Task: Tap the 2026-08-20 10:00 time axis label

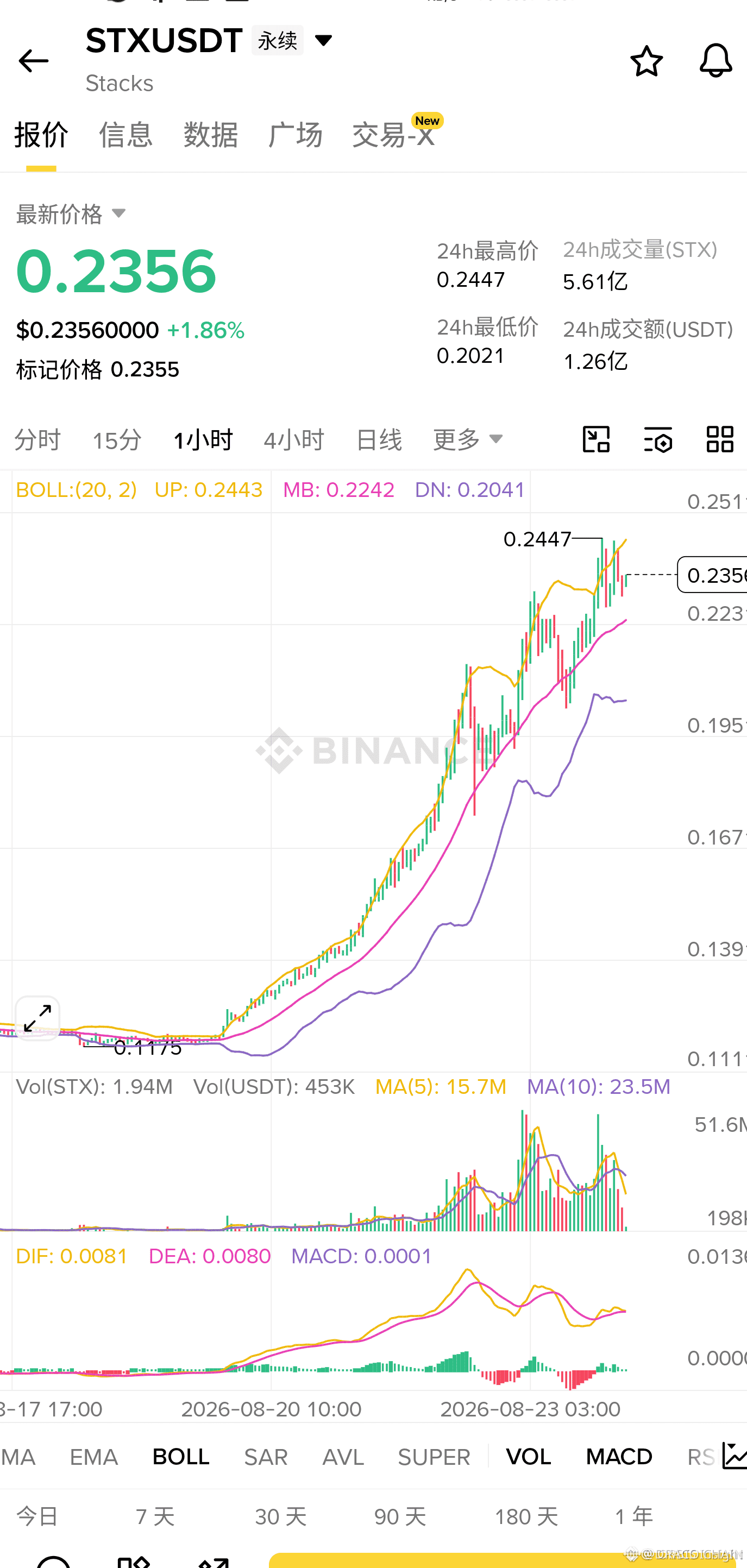Action: click(272, 1409)
